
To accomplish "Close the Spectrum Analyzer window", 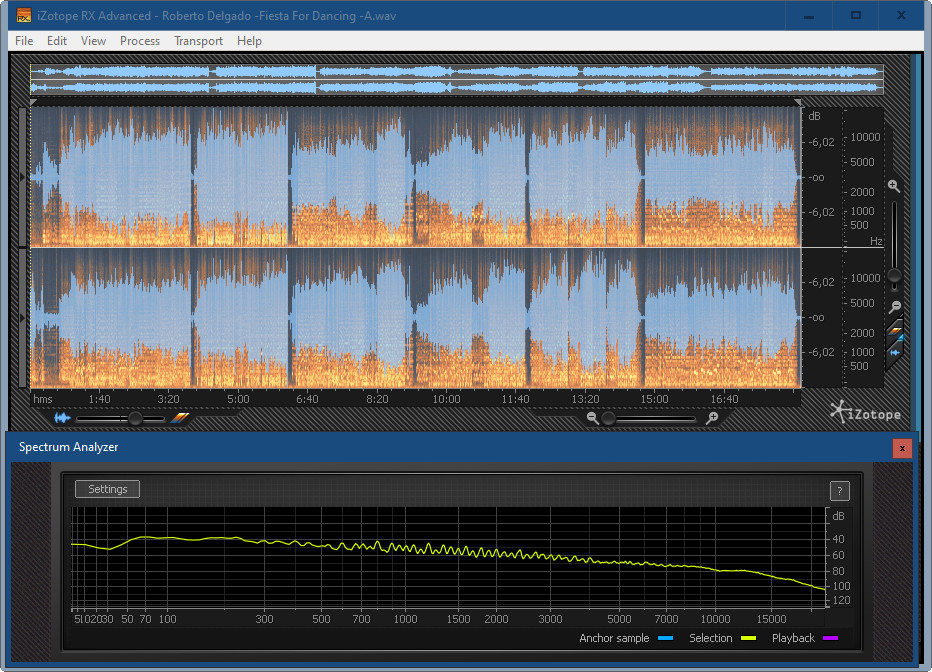I will (x=902, y=448).
